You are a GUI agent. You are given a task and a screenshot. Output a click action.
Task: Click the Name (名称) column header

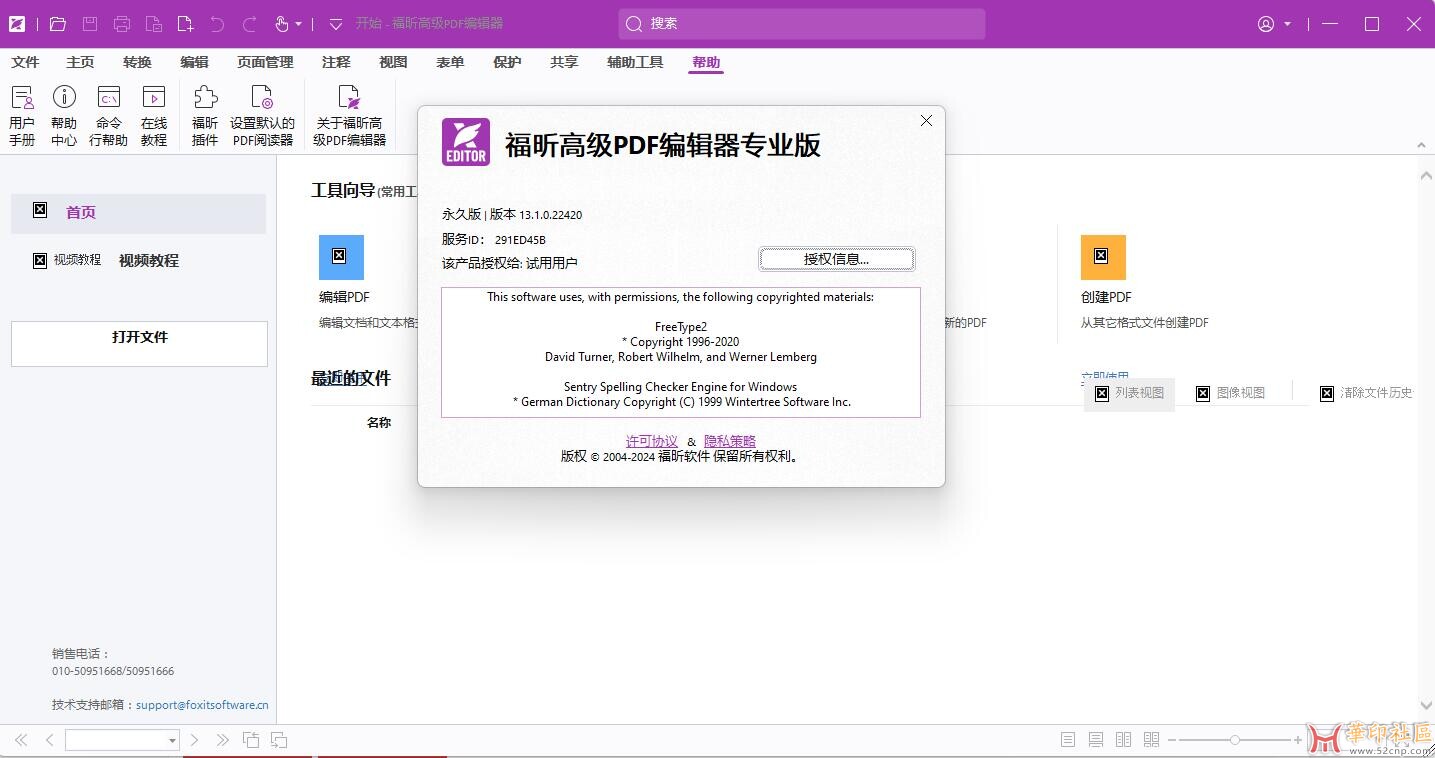[379, 423]
